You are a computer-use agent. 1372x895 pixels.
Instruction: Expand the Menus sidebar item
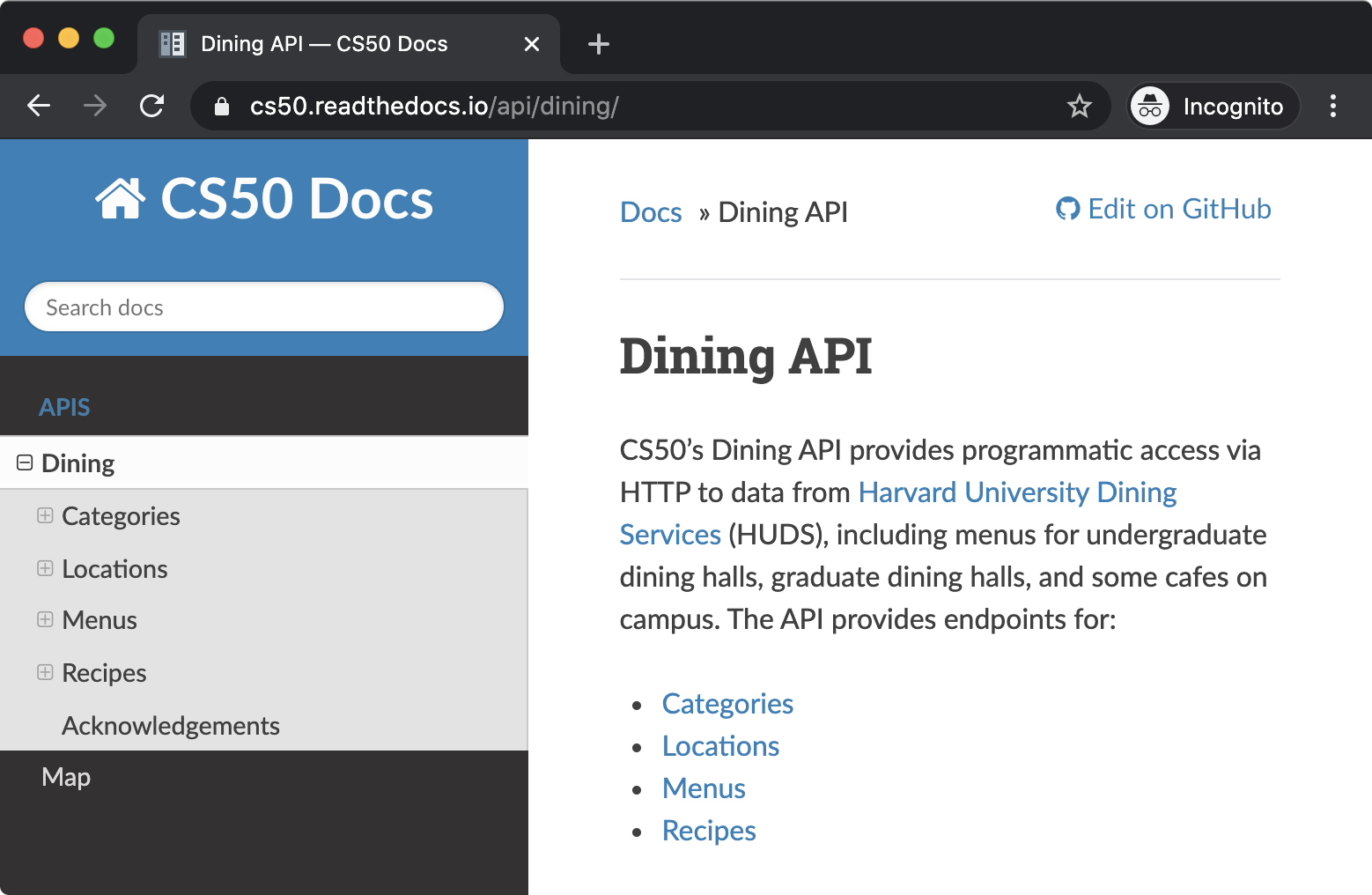[45, 619]
